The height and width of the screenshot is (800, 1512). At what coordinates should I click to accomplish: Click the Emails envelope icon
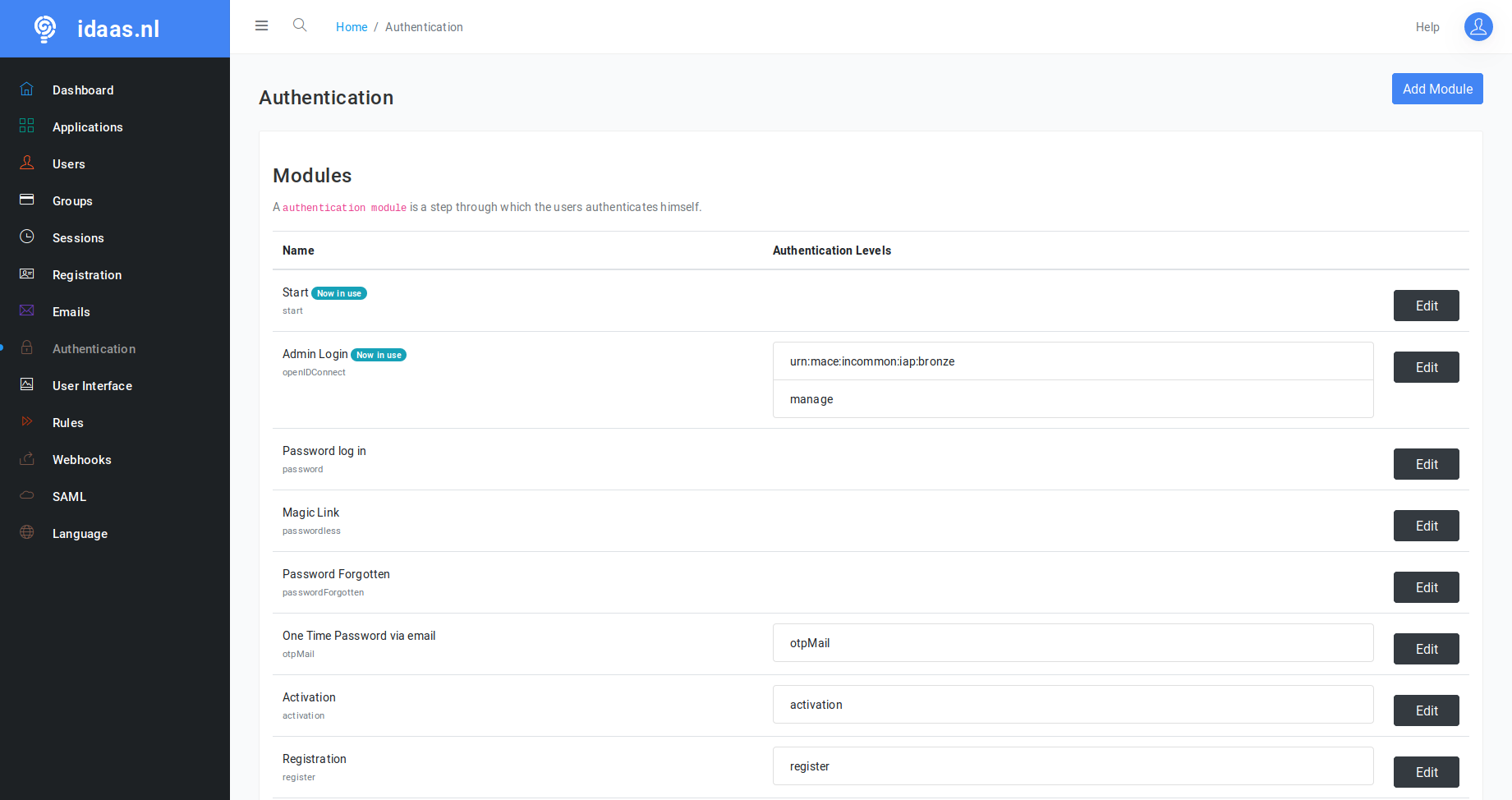point(27,310)
